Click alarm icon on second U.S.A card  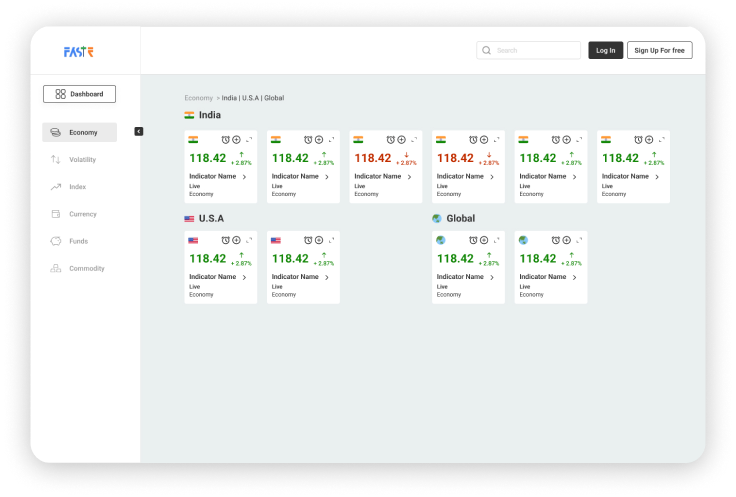click(x=308, y=240)
